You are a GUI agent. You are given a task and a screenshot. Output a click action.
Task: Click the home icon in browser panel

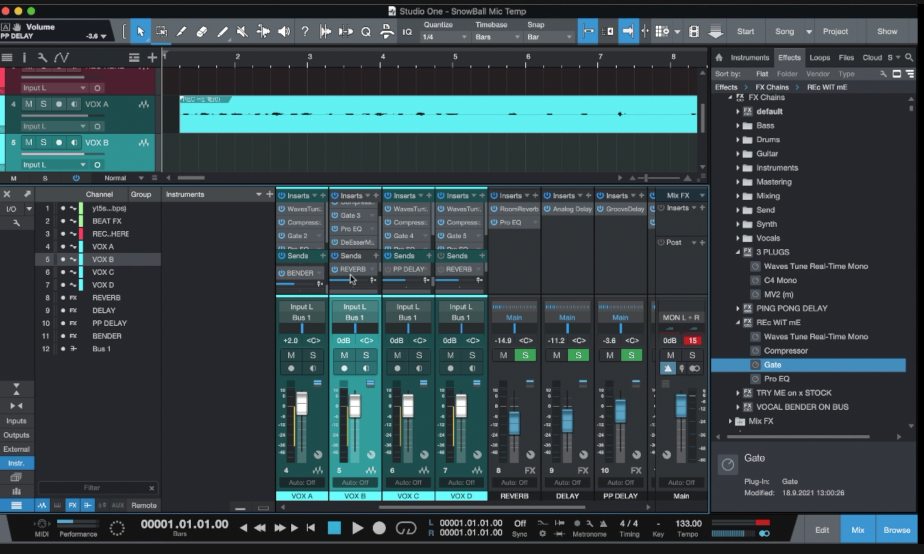click(719, 57)
